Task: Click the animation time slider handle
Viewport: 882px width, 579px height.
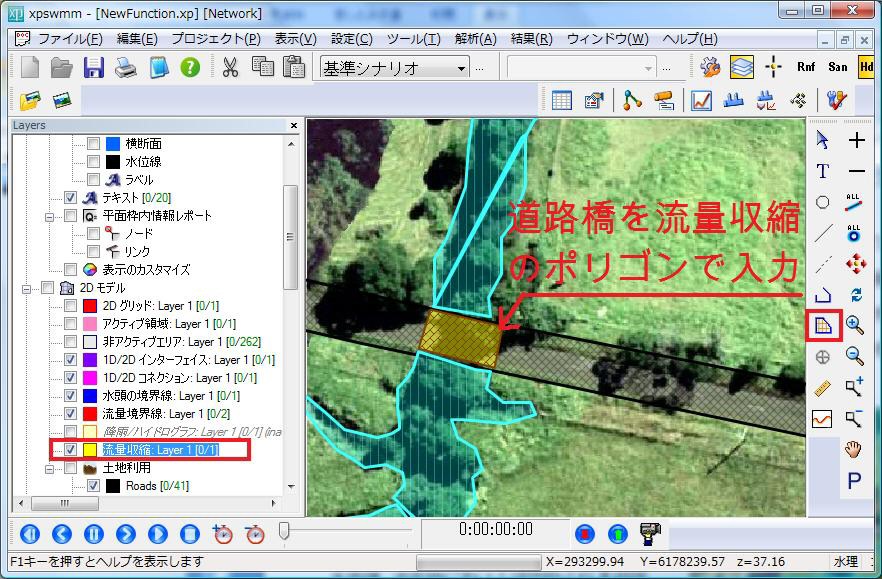Action: click(284, 531)
